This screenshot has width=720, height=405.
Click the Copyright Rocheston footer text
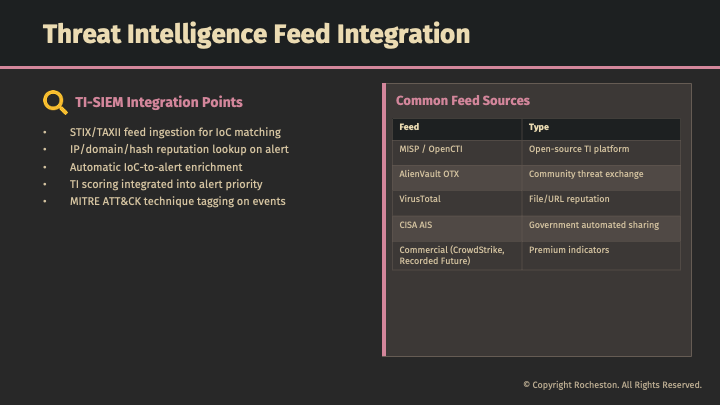tap(612, 385)
